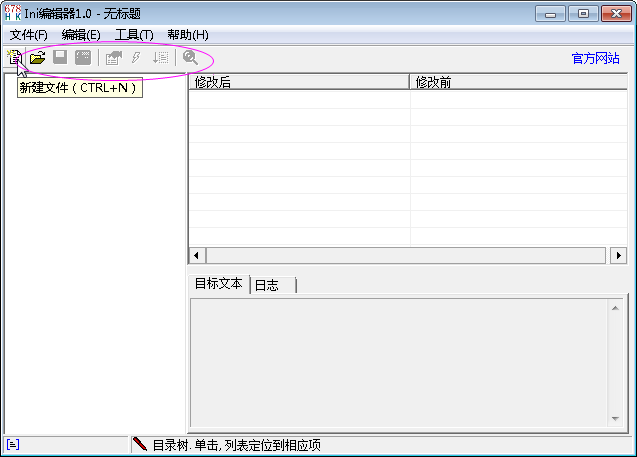Open the 工具(T) menu
Image resolution: width=637 pixels, height=457 pixels.
point(134,34)
